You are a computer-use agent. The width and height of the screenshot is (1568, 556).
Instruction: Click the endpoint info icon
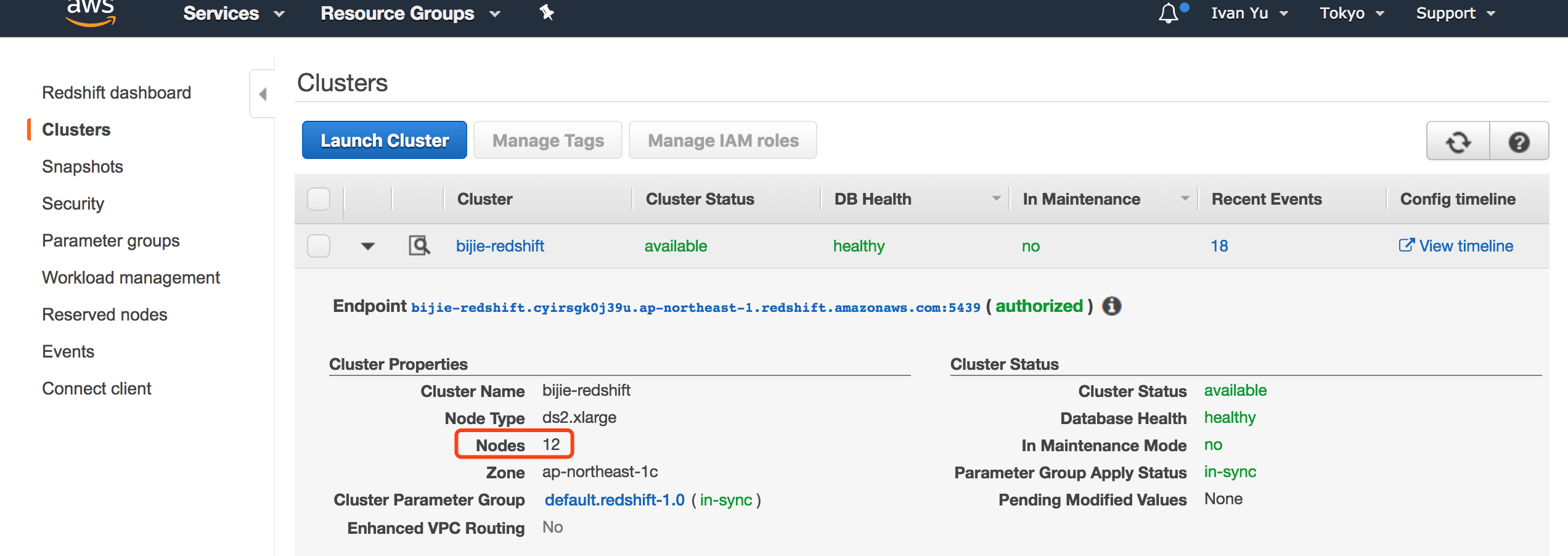(1111, 306)
